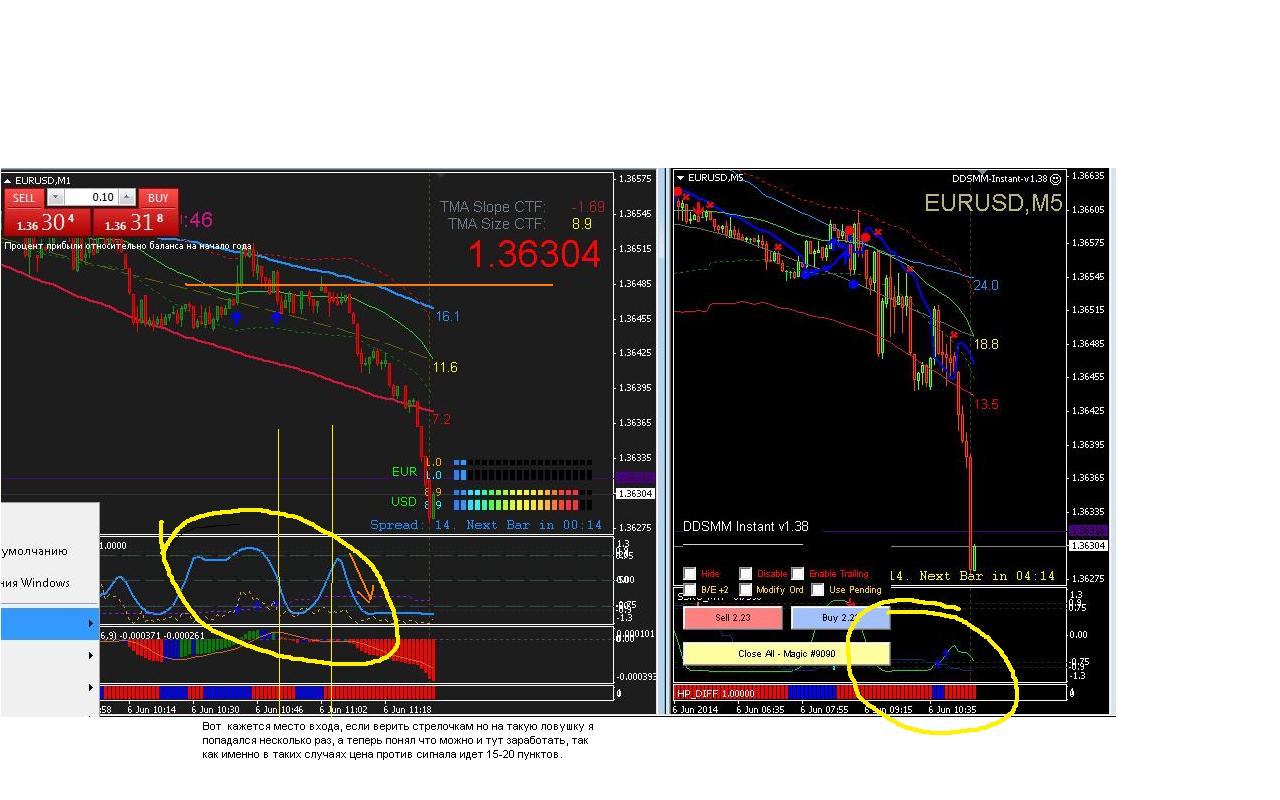Click the 6 Jun 07:55 time axis label
This screenshot has height=800, width=1280.
pyautogui.click(x=825, y=708)
